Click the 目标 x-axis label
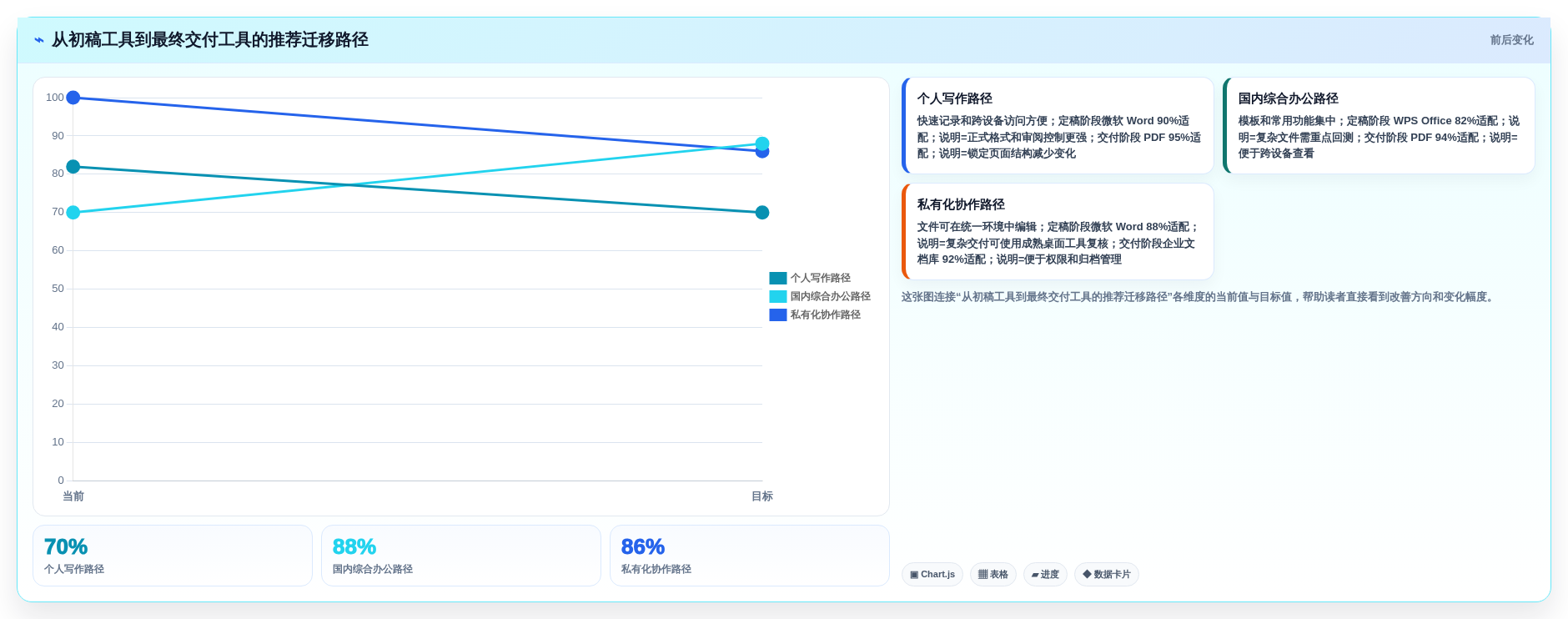 point(762,496)
